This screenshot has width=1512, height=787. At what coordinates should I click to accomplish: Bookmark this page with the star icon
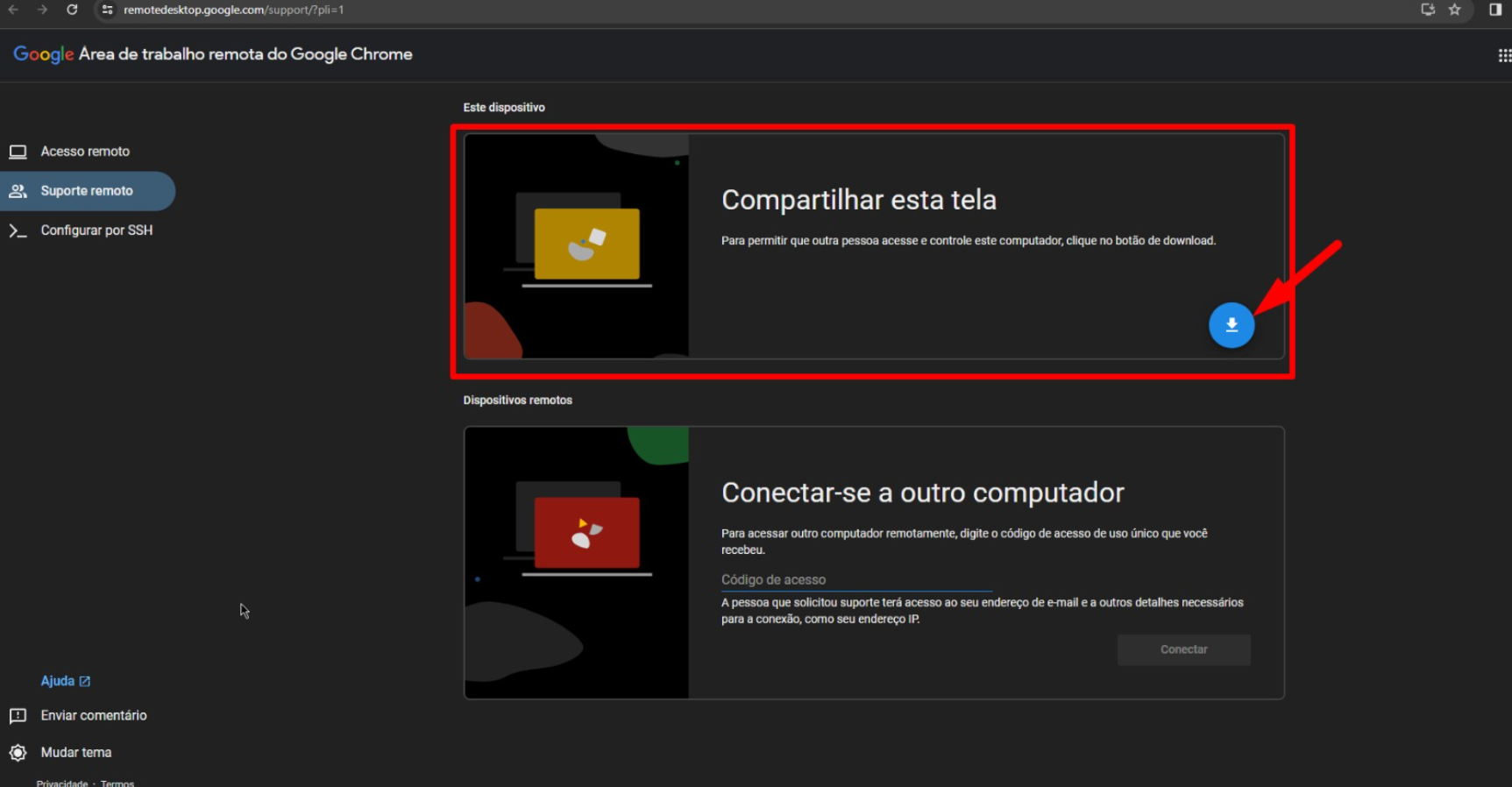click(1455, 10)
